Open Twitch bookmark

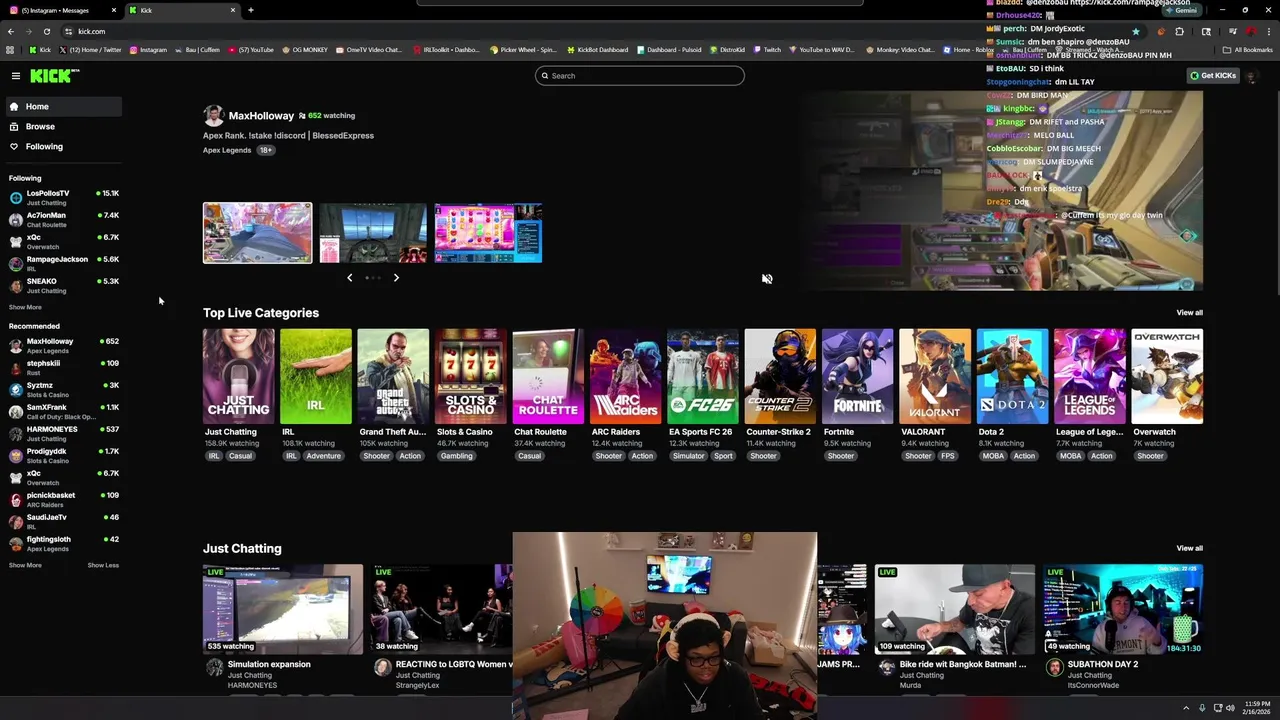click(767, 49)
